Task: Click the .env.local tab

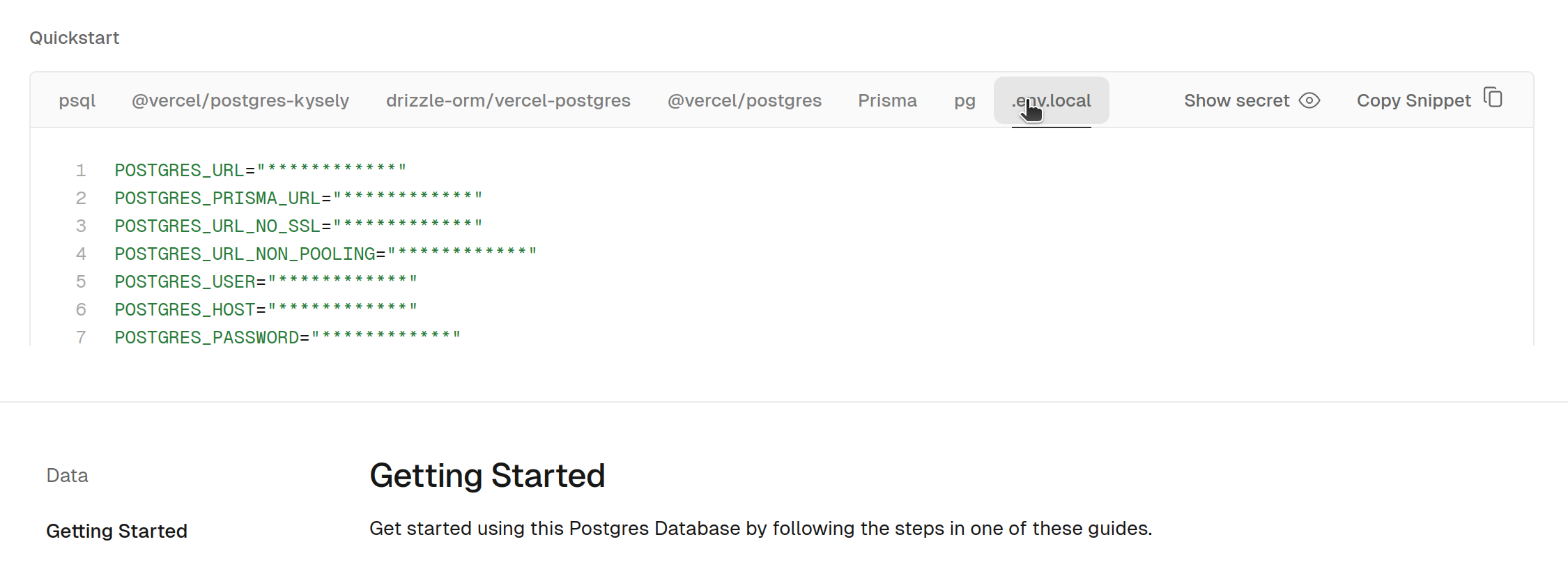Action: tap(1051, 100)
